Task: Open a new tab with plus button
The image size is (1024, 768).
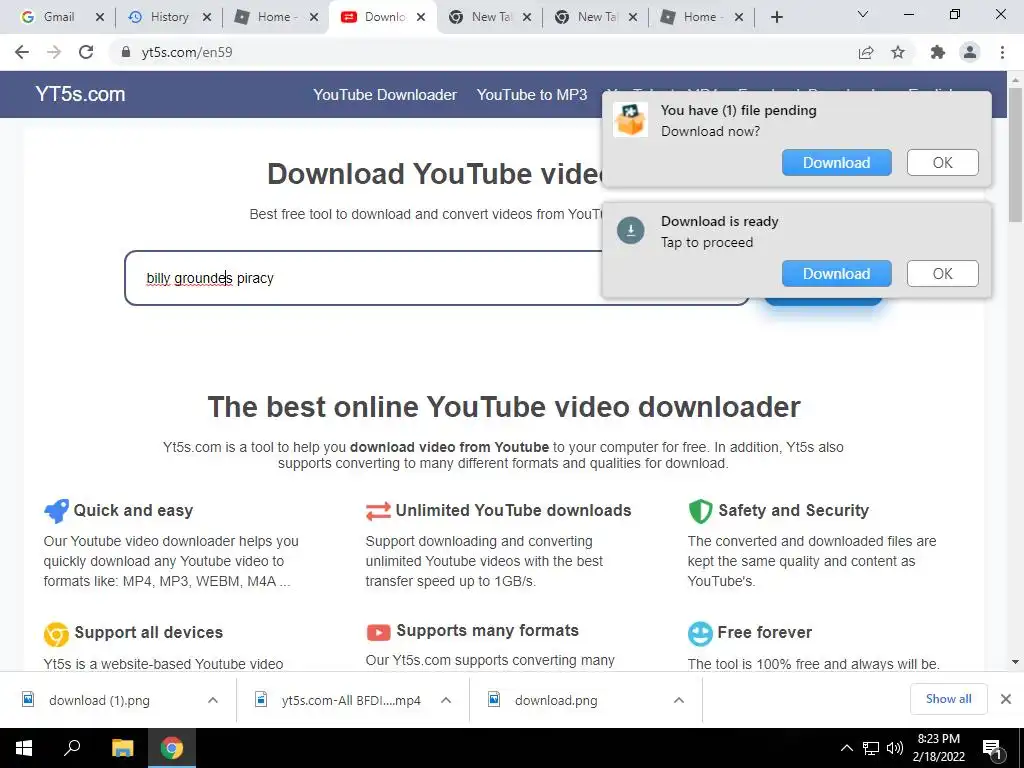Action: coord(776,17)
